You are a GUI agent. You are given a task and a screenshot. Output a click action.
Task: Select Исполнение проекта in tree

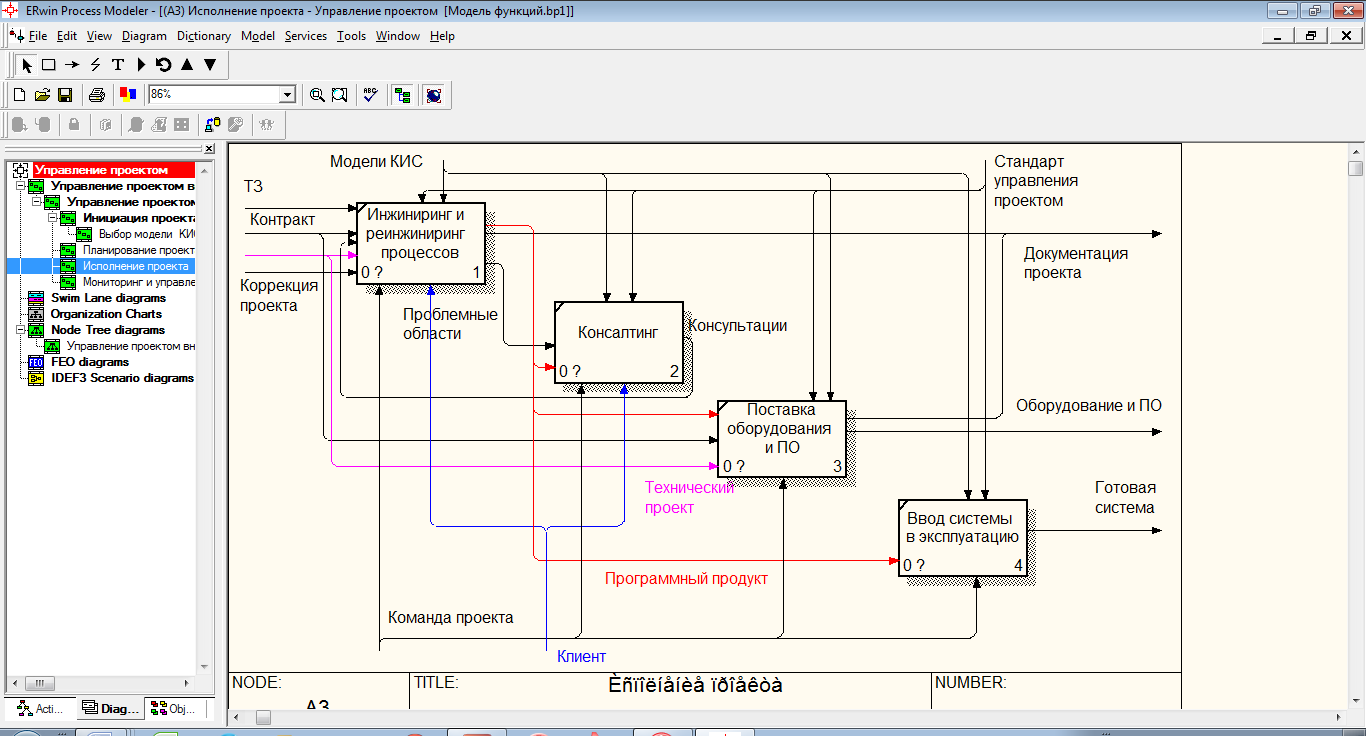click(x=135, y=266)
